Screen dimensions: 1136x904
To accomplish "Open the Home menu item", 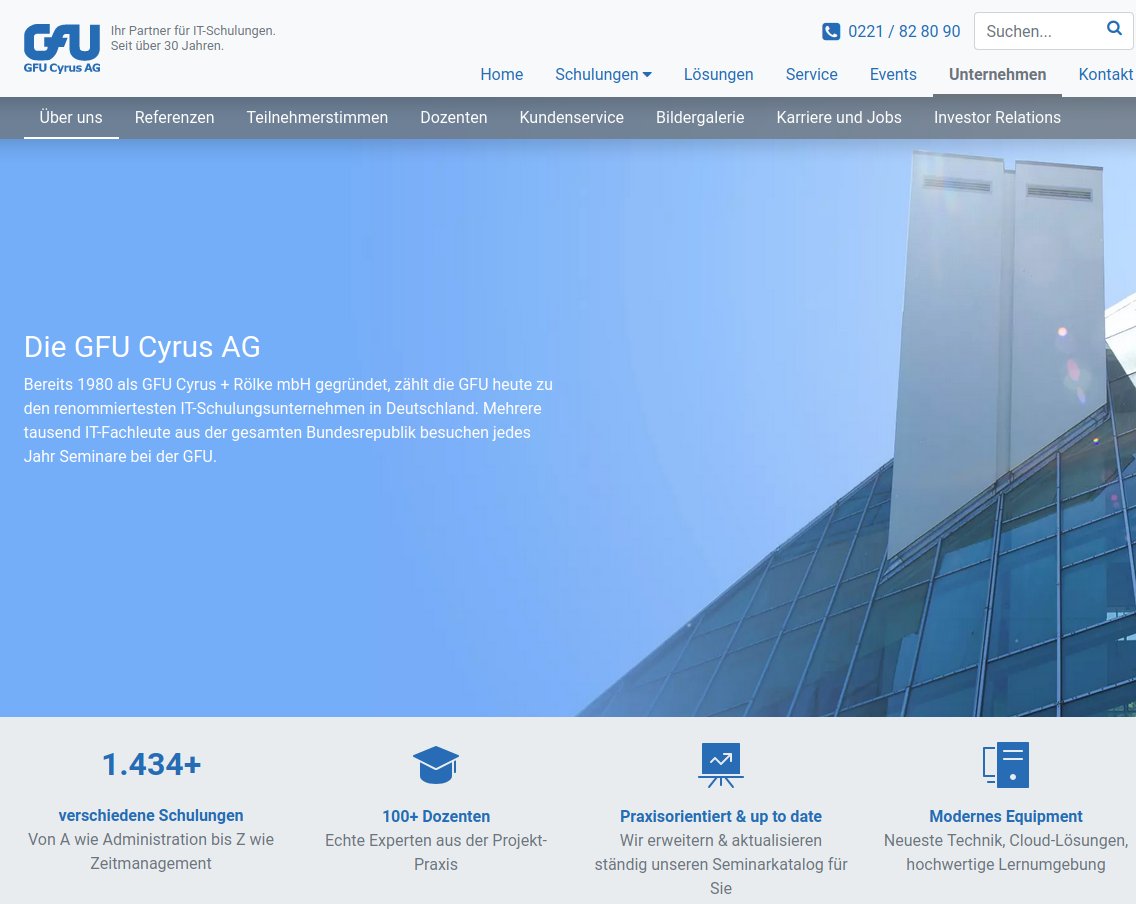I will (x=501, y=75).
